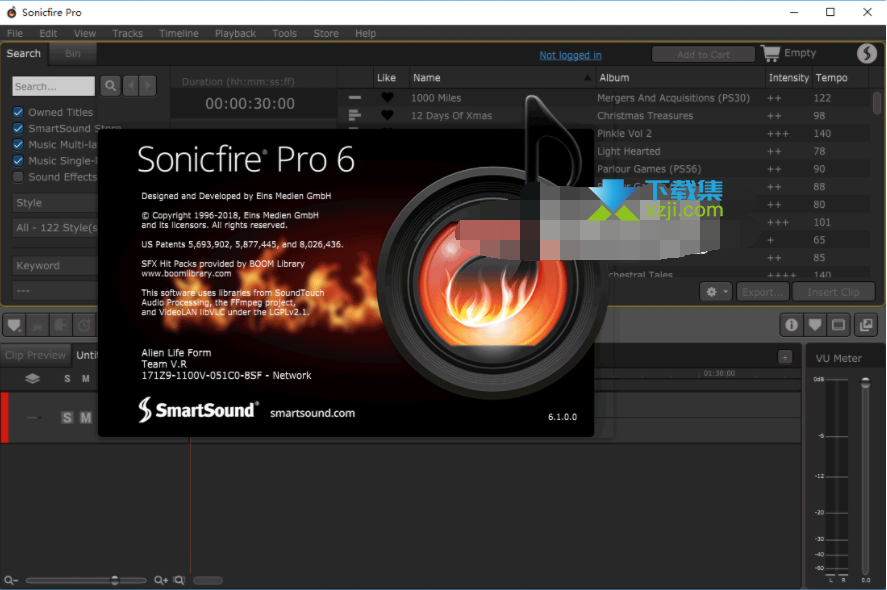887x590 pixels.
Task: Open the Tools menu
Action: click(x=285, y=33)
